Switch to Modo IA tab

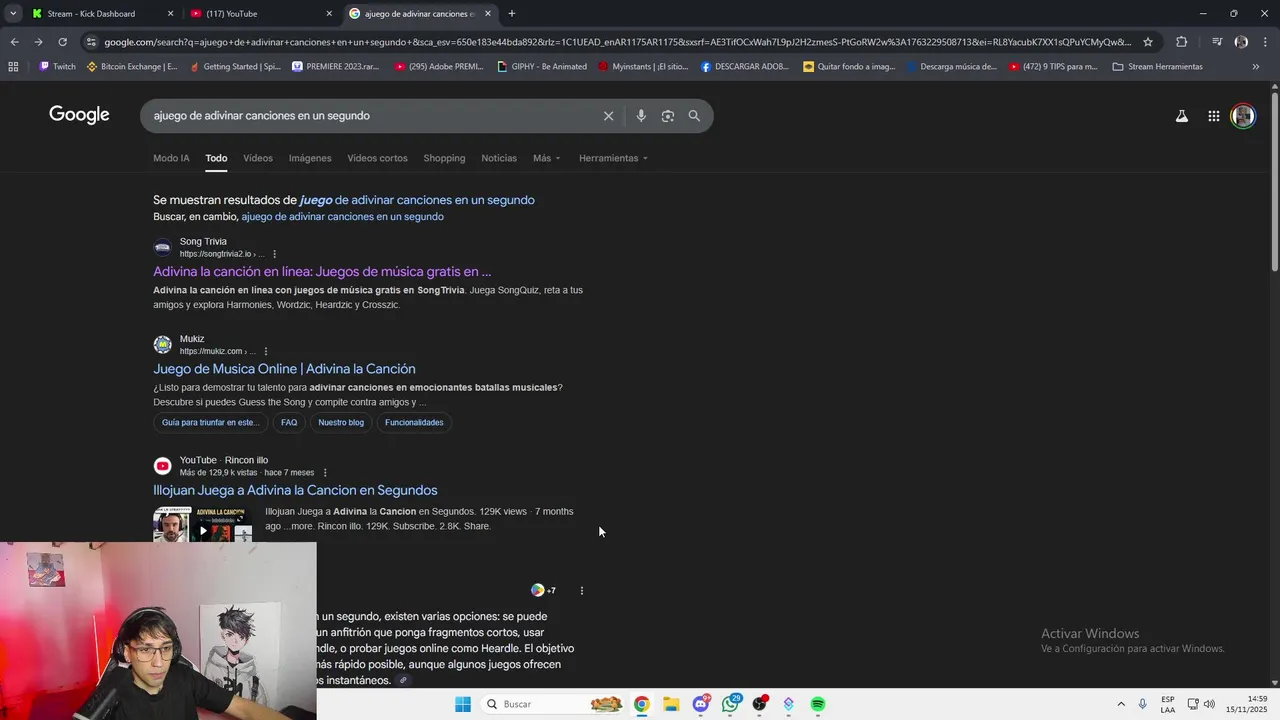[x=171, y=158]
